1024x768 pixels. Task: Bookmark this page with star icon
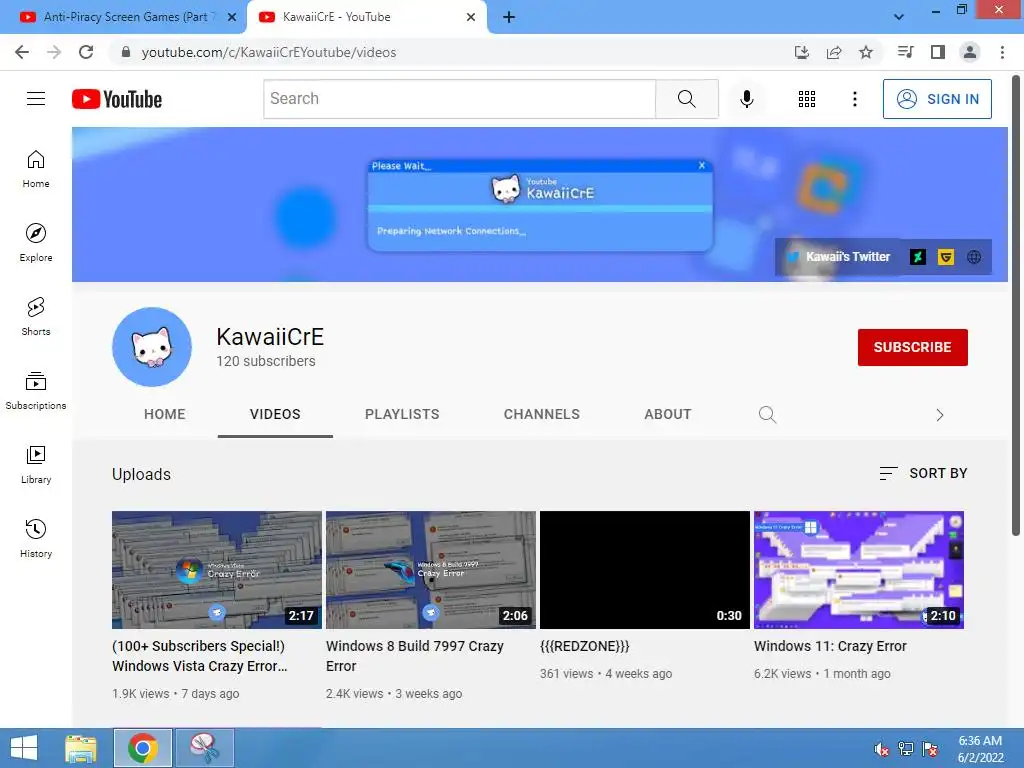pyautogui.click(x=866, y=52)
